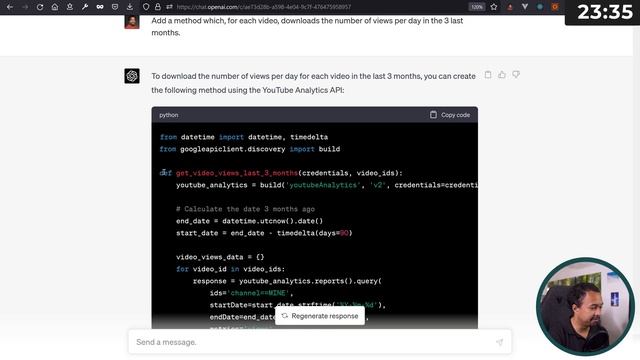Click the browser forward arrow

click(25, 7)
